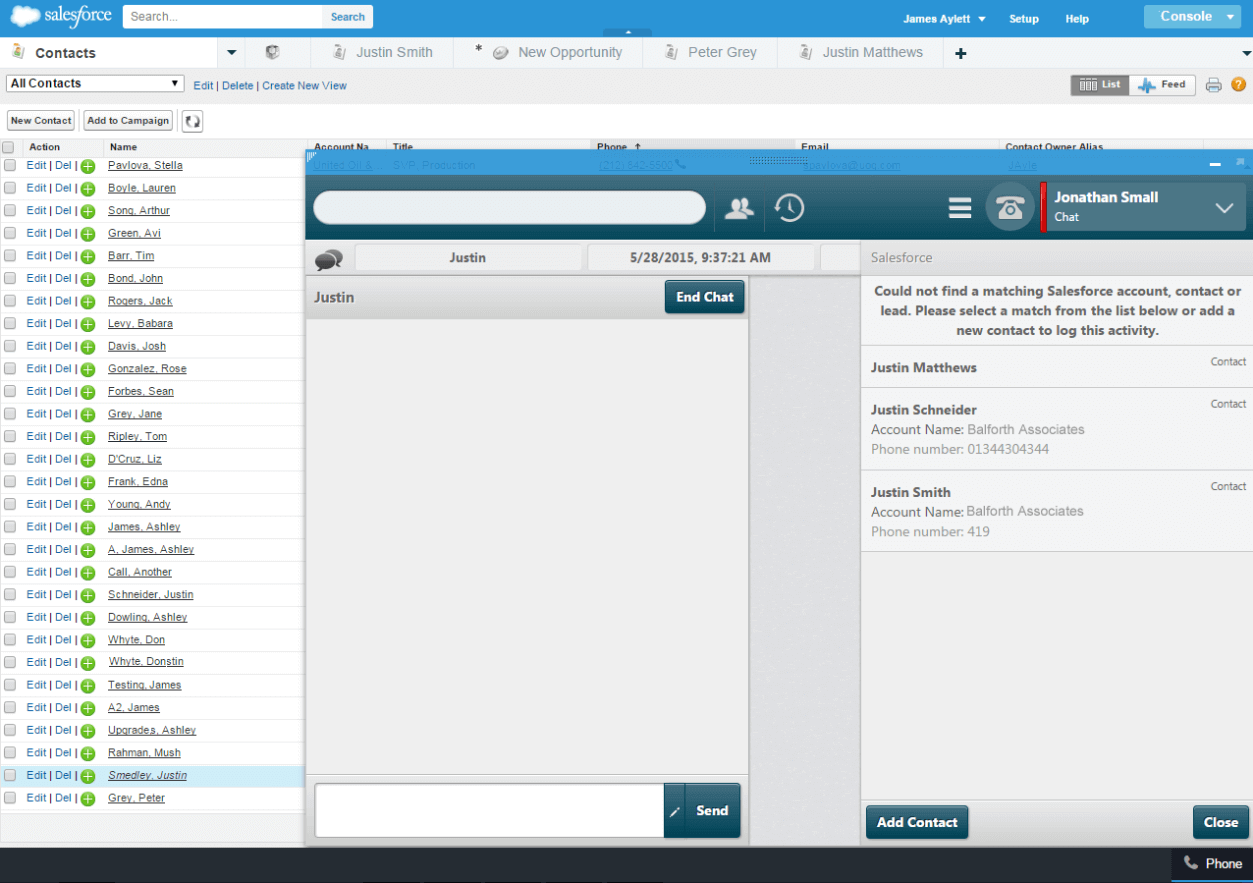Open the Setup menu link
This screenshot has width=1253, height=883.
[x=1024, y=19]
